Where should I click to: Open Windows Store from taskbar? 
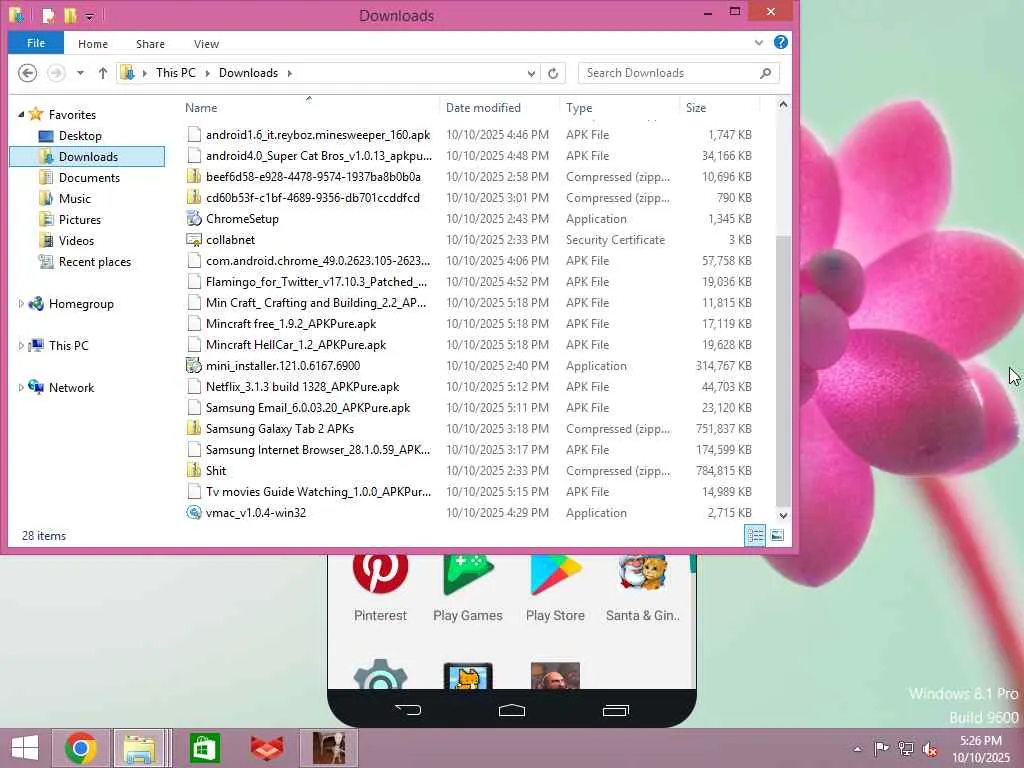click(204, 748)
